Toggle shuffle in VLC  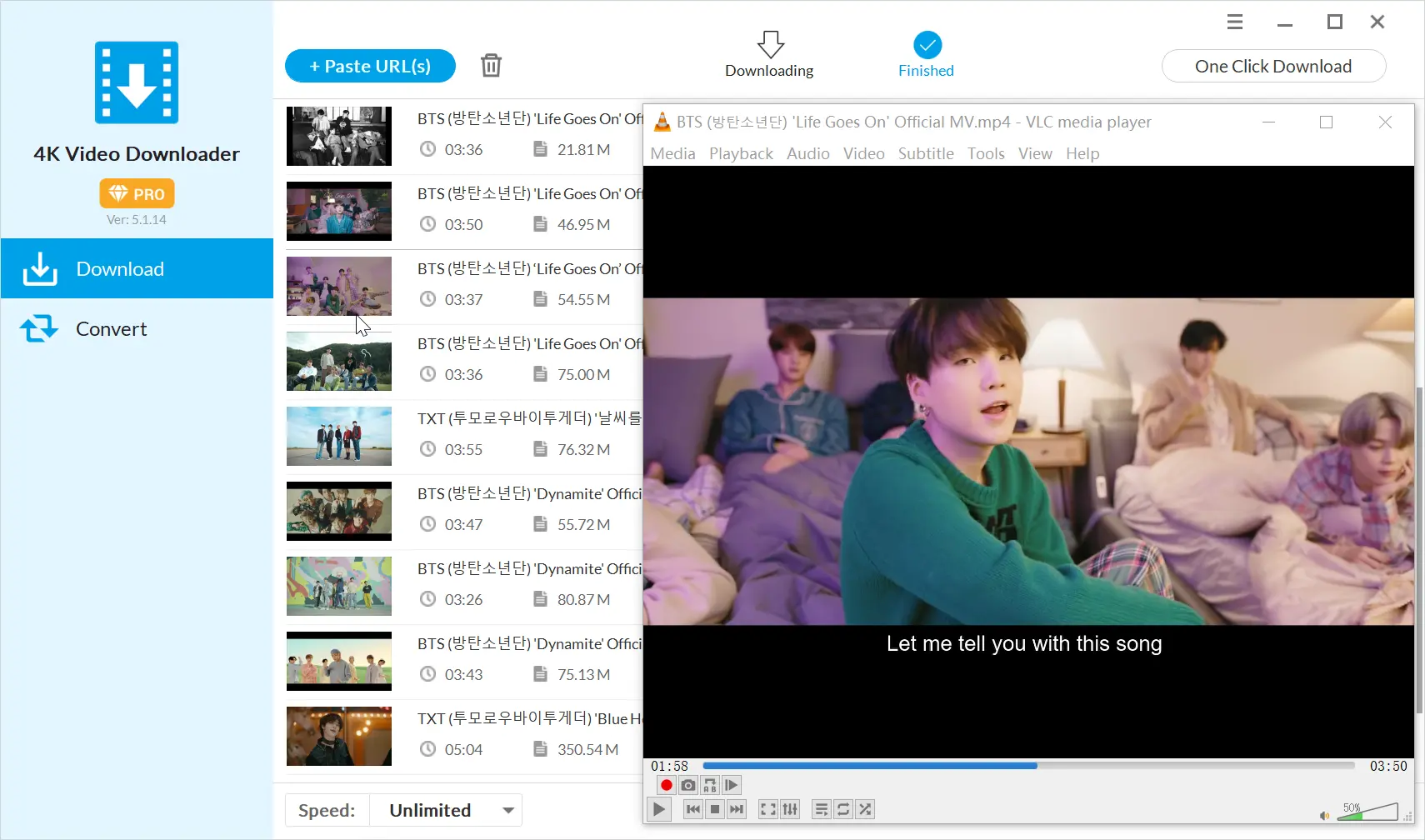click(865, 809)
